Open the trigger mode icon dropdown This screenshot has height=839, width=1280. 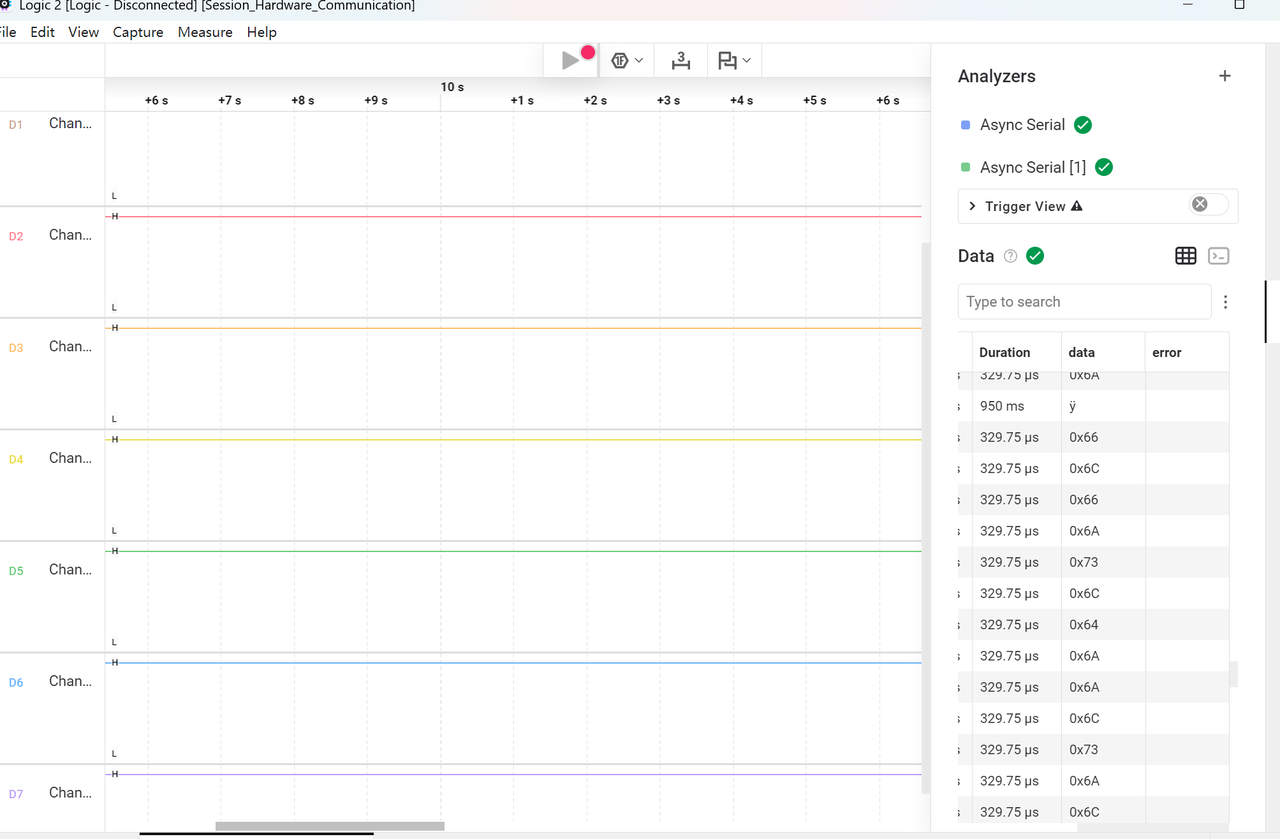click(627, 61)
